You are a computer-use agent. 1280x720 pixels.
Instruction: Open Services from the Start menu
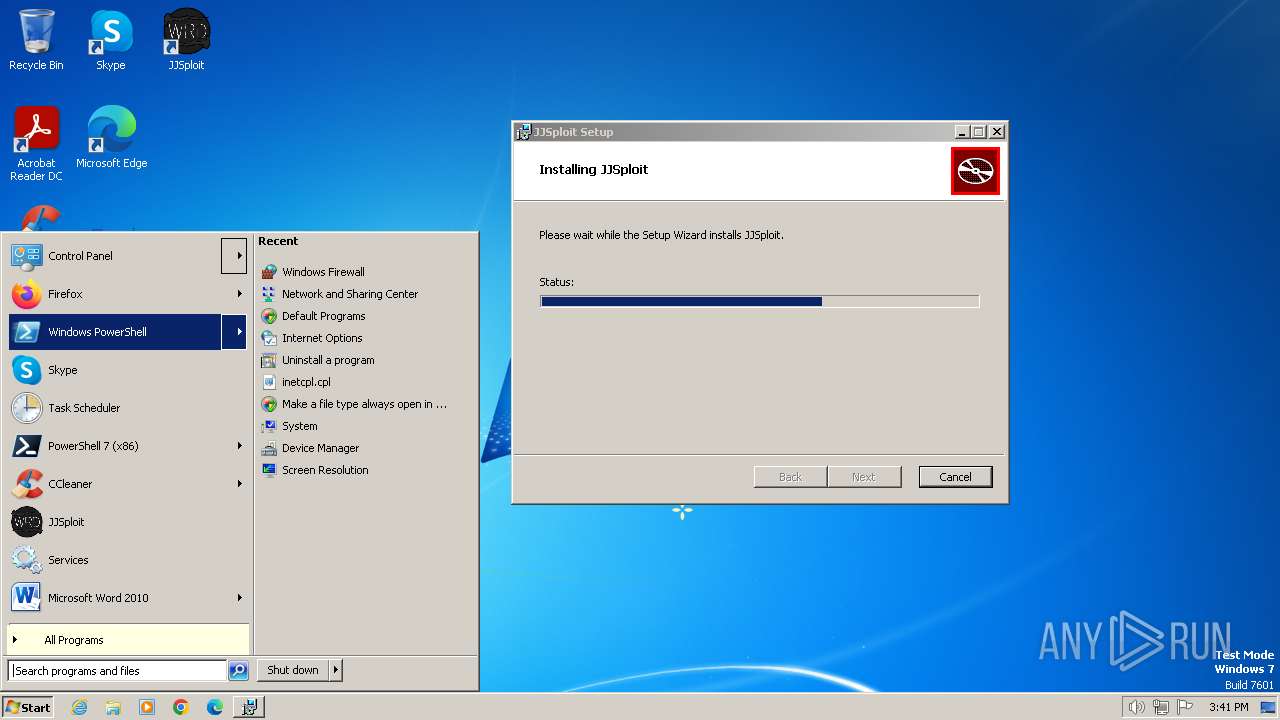click(128, 560)
